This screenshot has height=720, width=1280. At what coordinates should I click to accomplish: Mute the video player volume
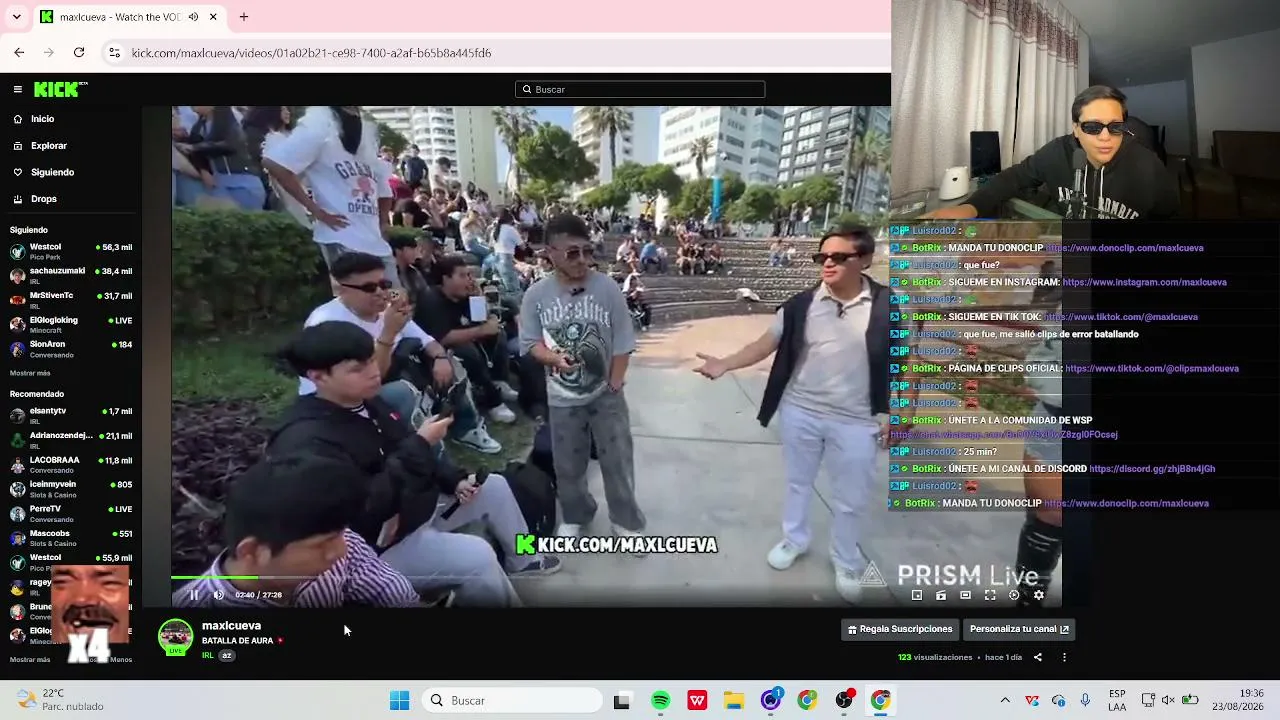[218, 595]
